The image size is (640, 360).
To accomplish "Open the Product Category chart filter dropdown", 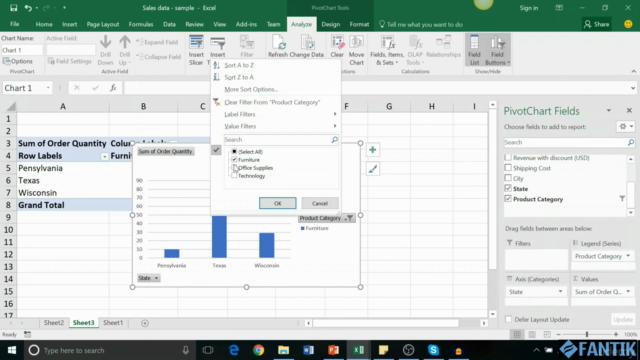I will [349, 218].
